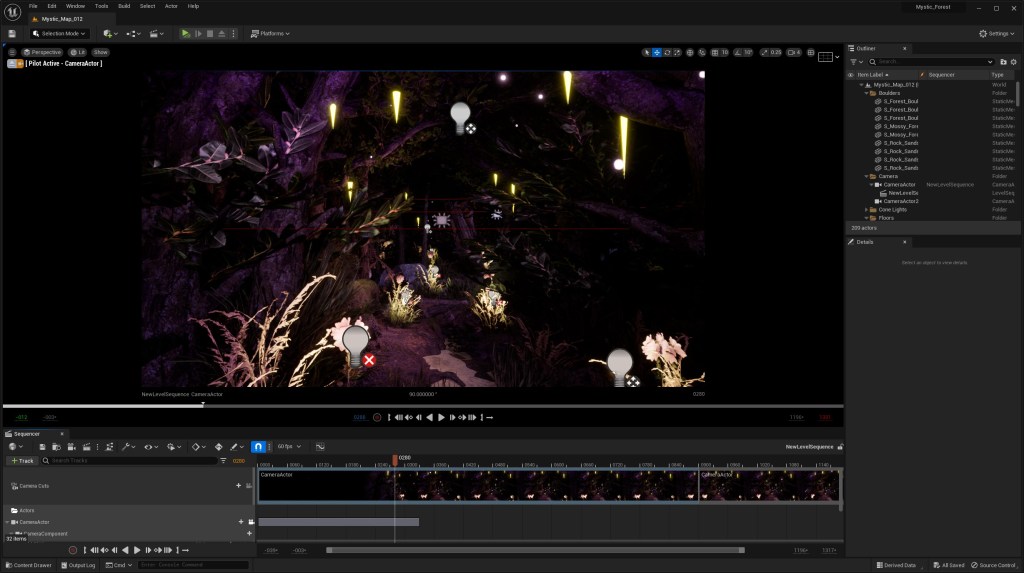Image resolution: width=1024 pixels, height=573 pixels.
Task: Click the Play level button
Action: coord(185,33)
